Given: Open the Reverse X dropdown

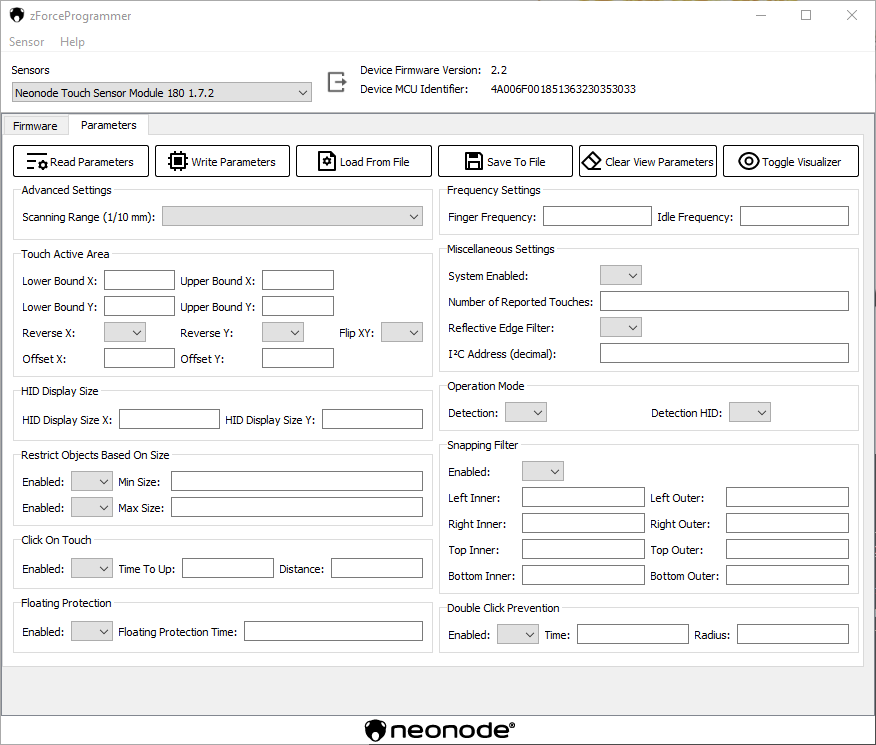Looking at the screenshot, I should coord(124,333).
